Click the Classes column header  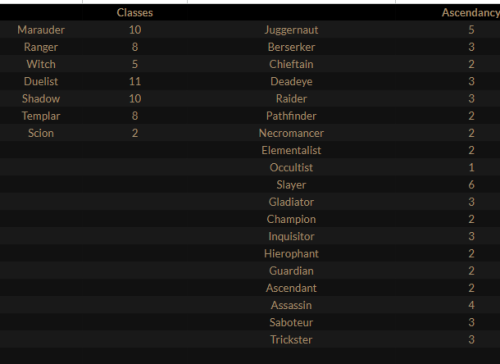(135, 13)
